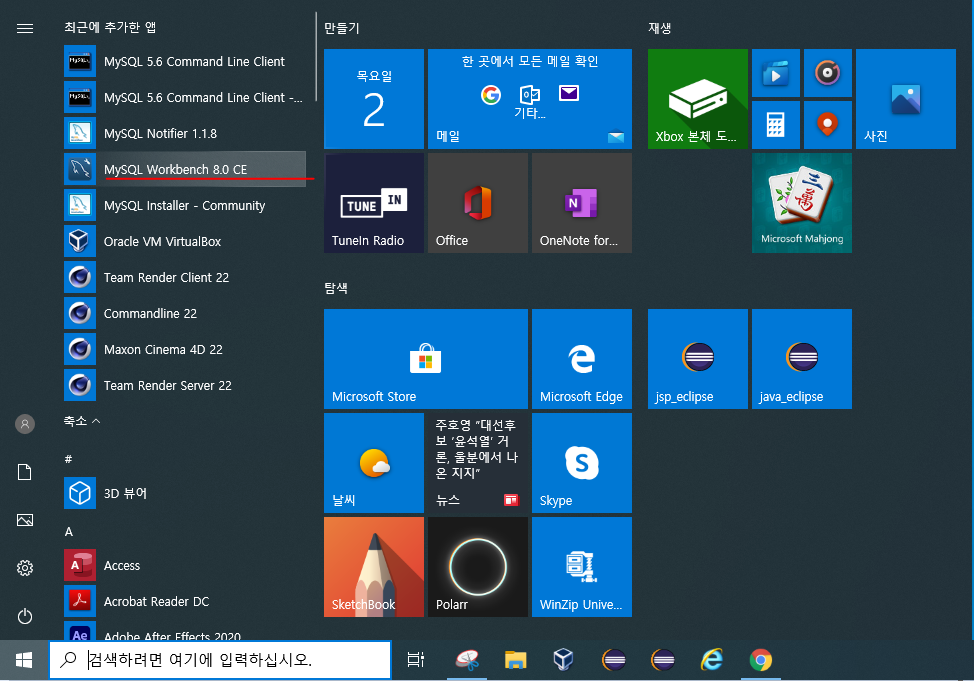This screenshot has height=681, width=974.
Task: Open the 날씨 weather tile
Action: [374, 463]
